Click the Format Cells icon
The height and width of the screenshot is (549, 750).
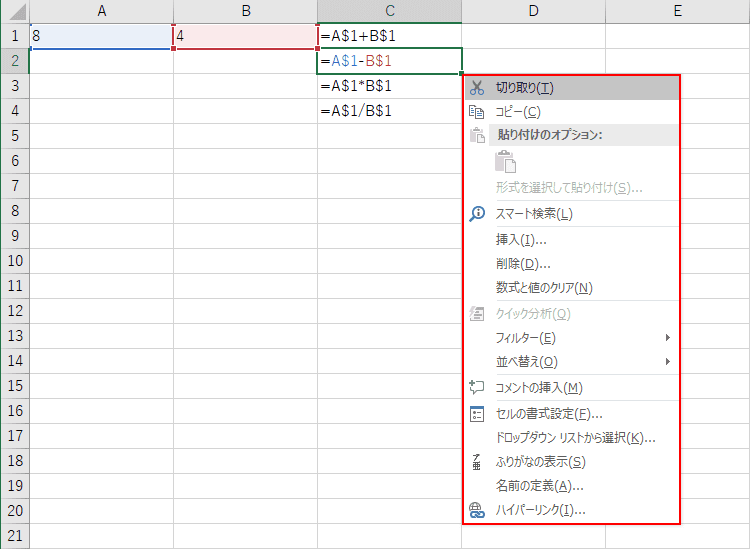coord(477,414)
